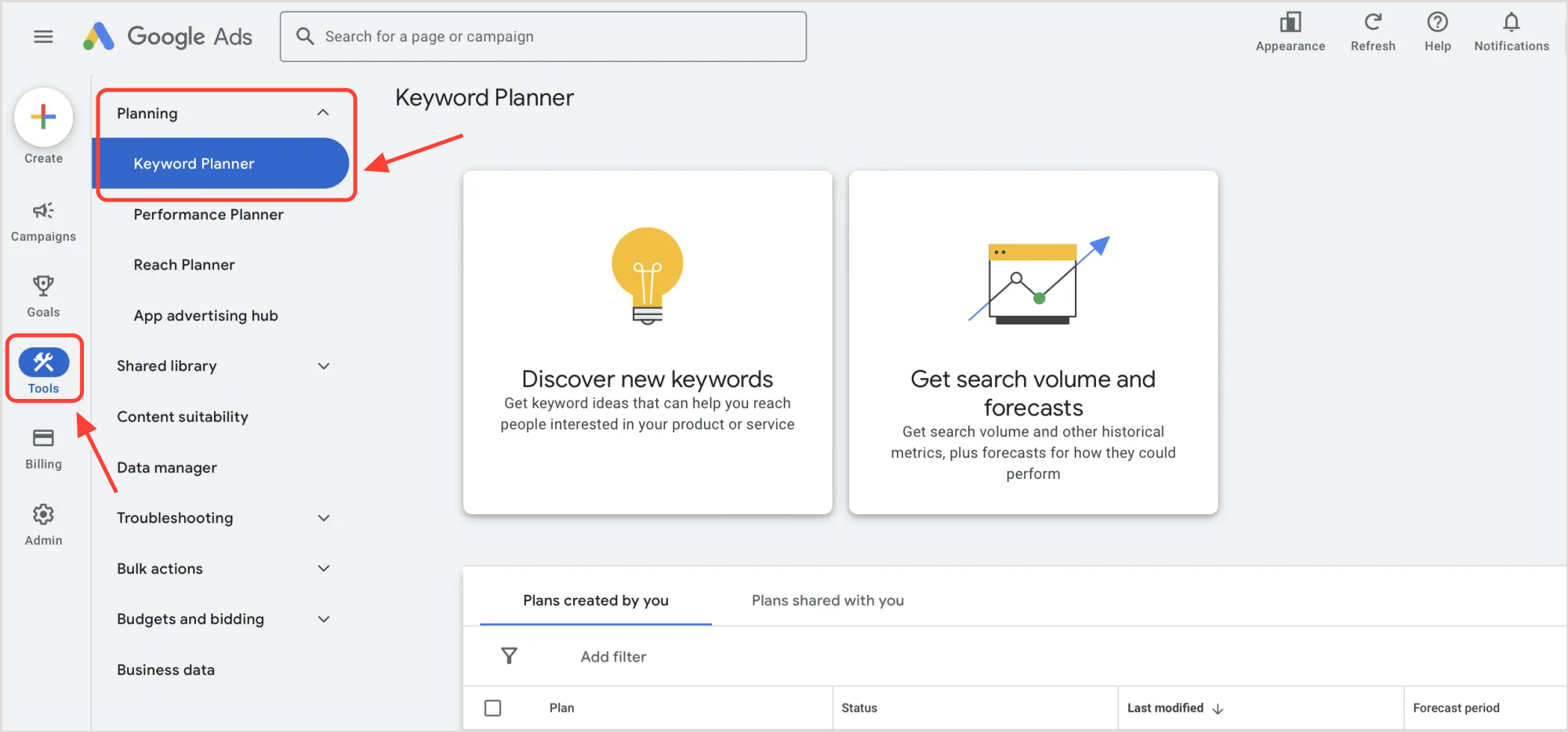Expand the Shared library section
The image size is (1568, 732).
[324, 366]
